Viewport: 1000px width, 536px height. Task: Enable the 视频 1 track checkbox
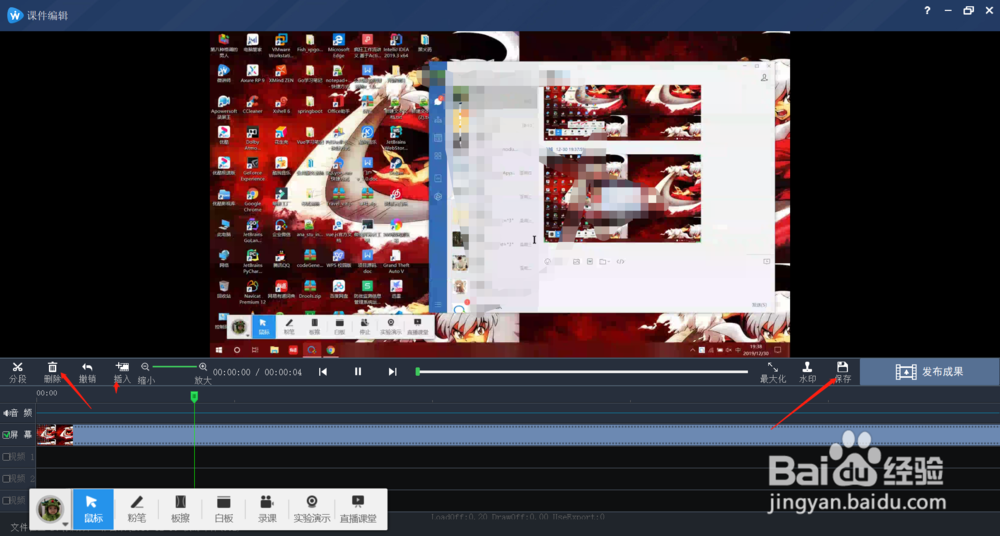pyautogui.click(x=6, y=457)
